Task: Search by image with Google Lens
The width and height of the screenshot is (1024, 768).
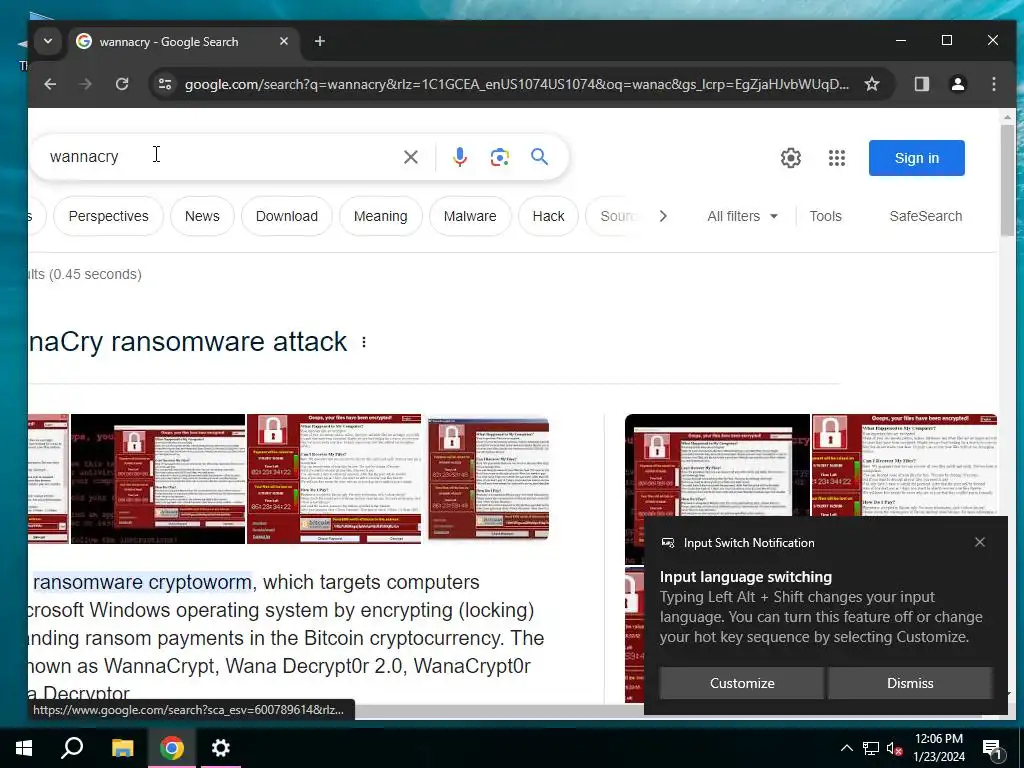Action: coord(500,157)
